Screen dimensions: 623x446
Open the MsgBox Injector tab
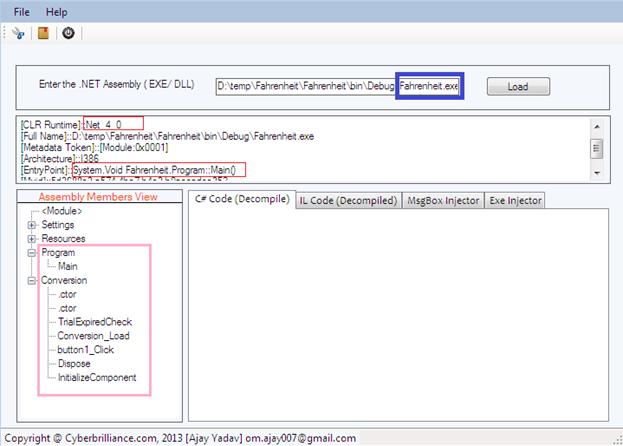click(x=441, y=200)
